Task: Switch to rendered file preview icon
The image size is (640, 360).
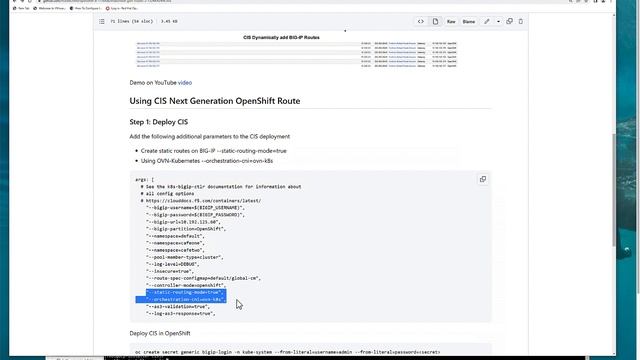Action: pyautogui.click(x=435, y=21)
